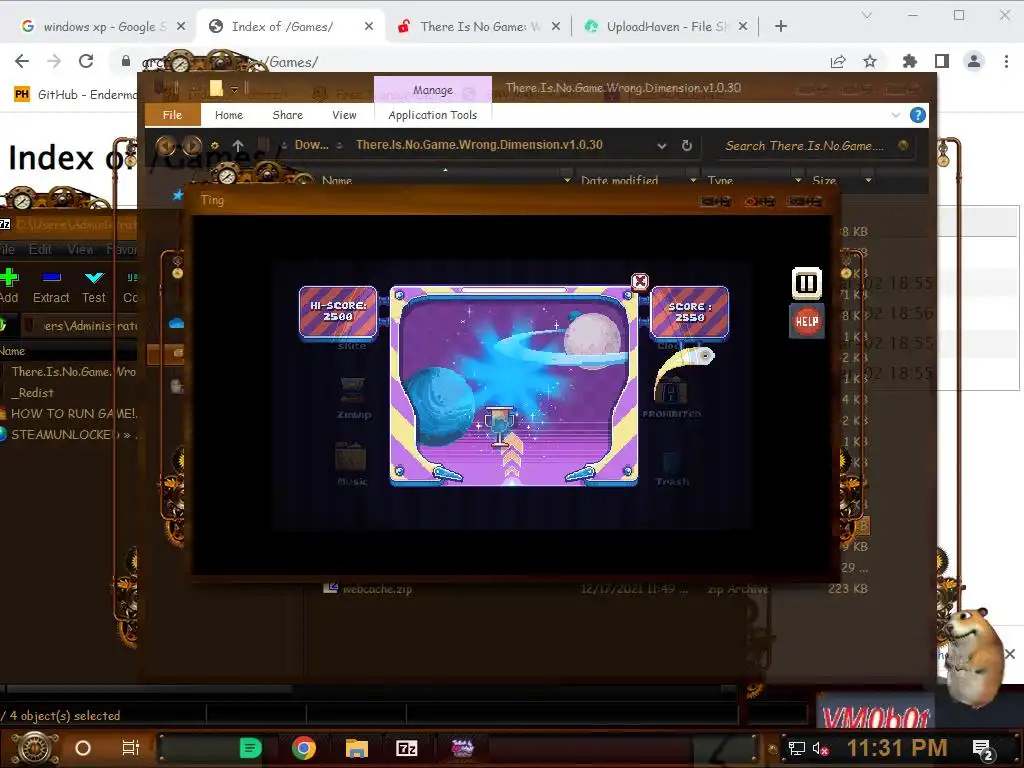
Task: Click Extract button in 7-Zip
Action: coord(51,286)
